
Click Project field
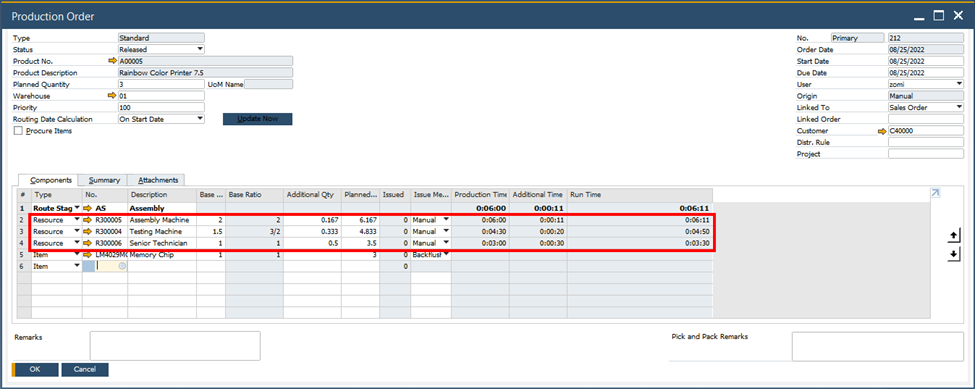pyautogui.click(x=926, y=154)
